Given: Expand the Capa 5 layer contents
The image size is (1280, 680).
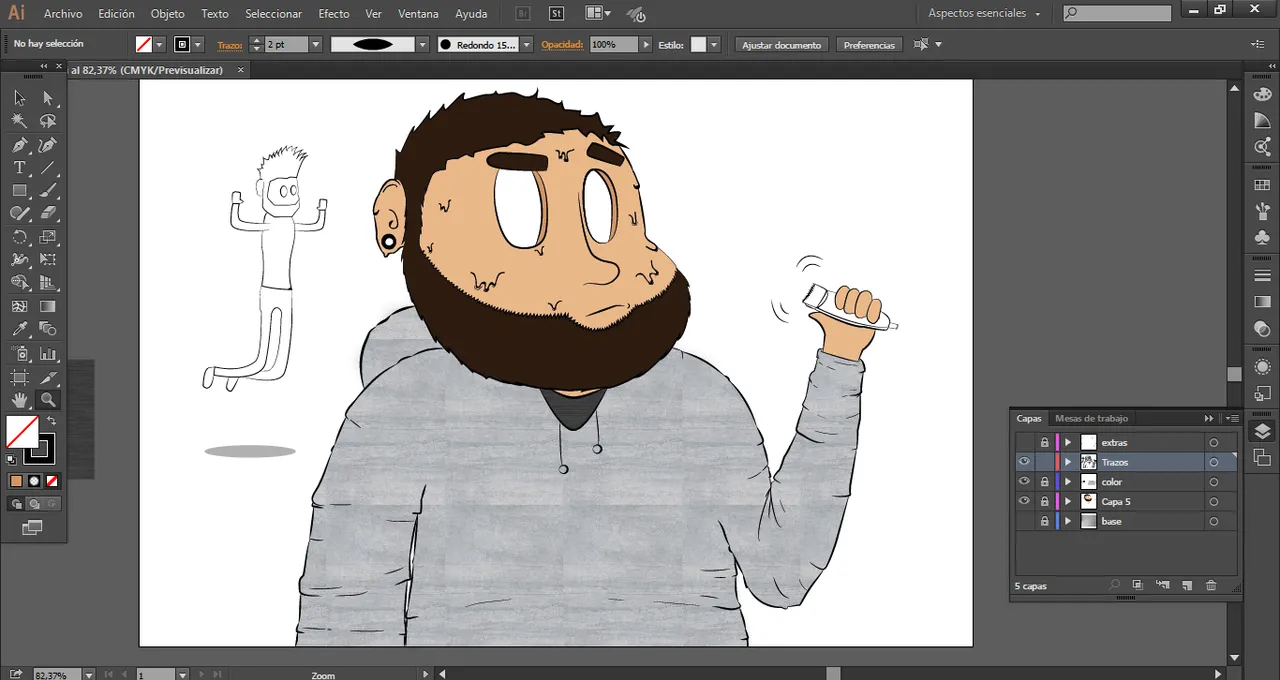Looking at the screenshot, I should click(1068, 502).
